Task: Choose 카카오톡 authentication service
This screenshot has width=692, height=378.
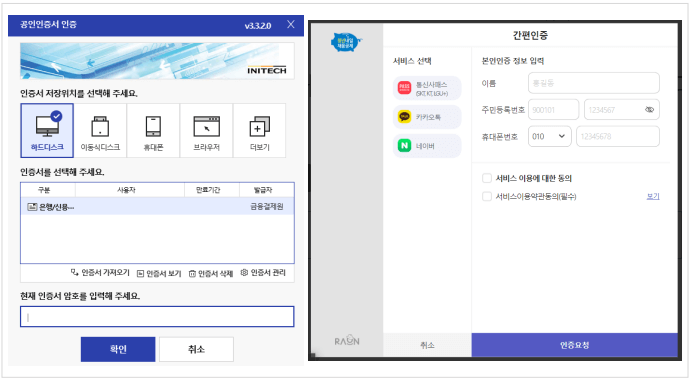Action: (427, 117)
